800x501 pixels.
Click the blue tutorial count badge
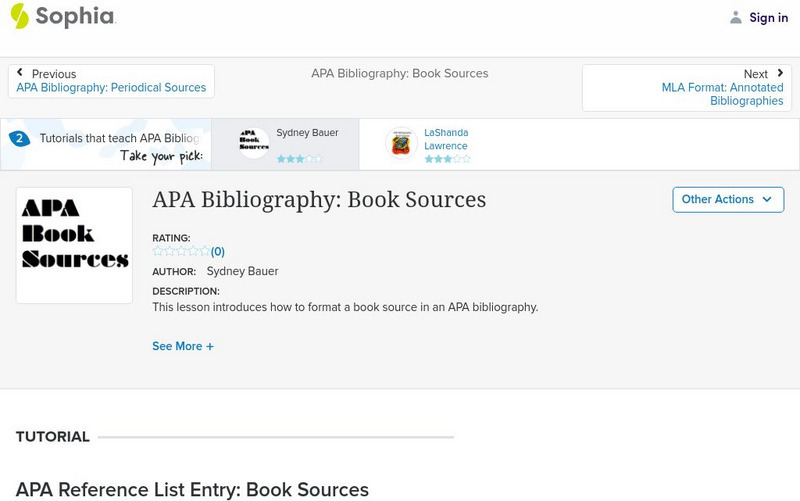pyautogui.click(x=18, y=139)
